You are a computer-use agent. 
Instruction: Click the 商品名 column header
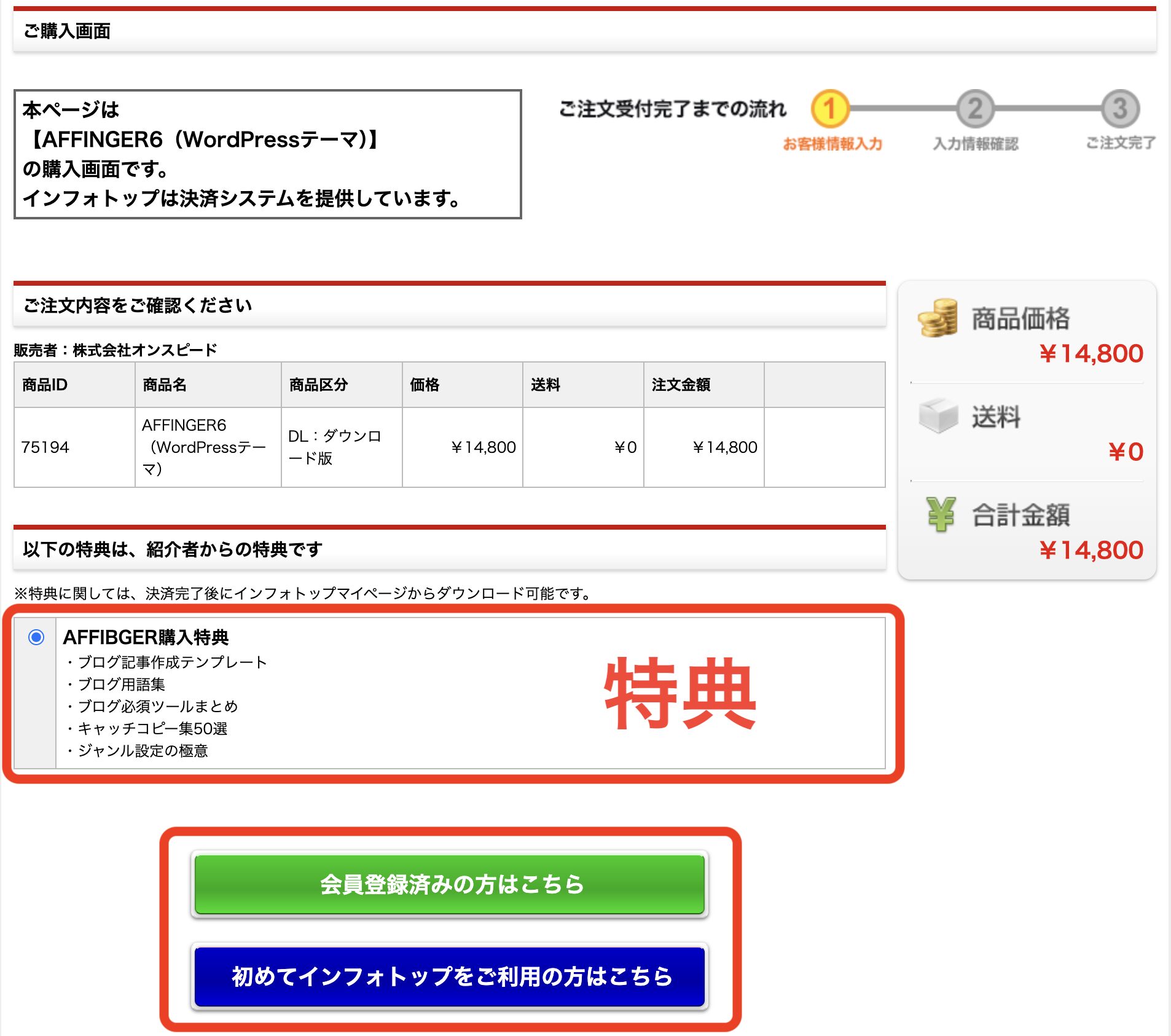[208, 385]
